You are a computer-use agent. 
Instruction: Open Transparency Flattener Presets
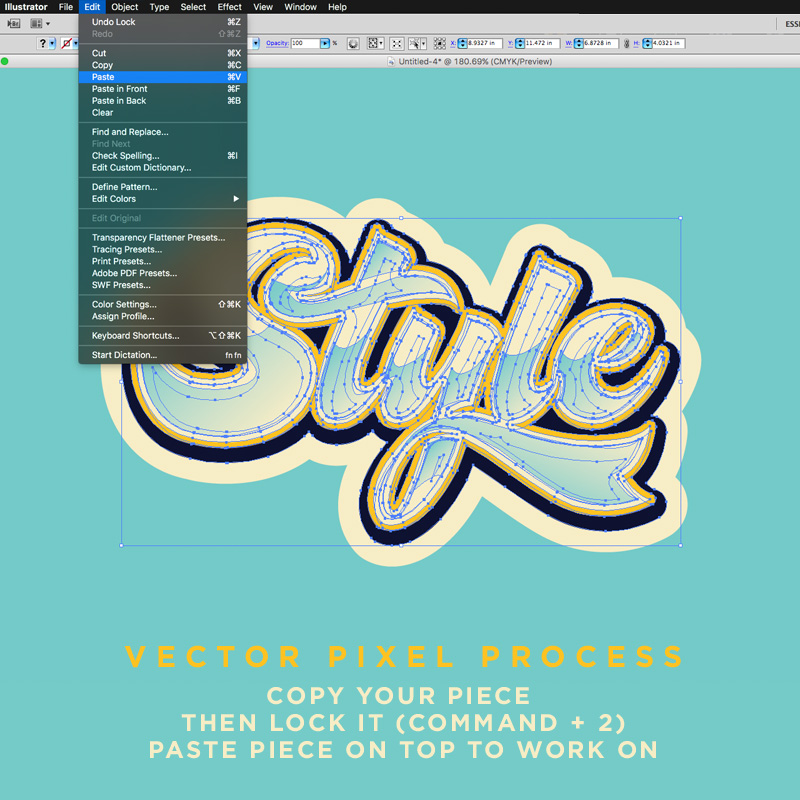pos(163,237)
